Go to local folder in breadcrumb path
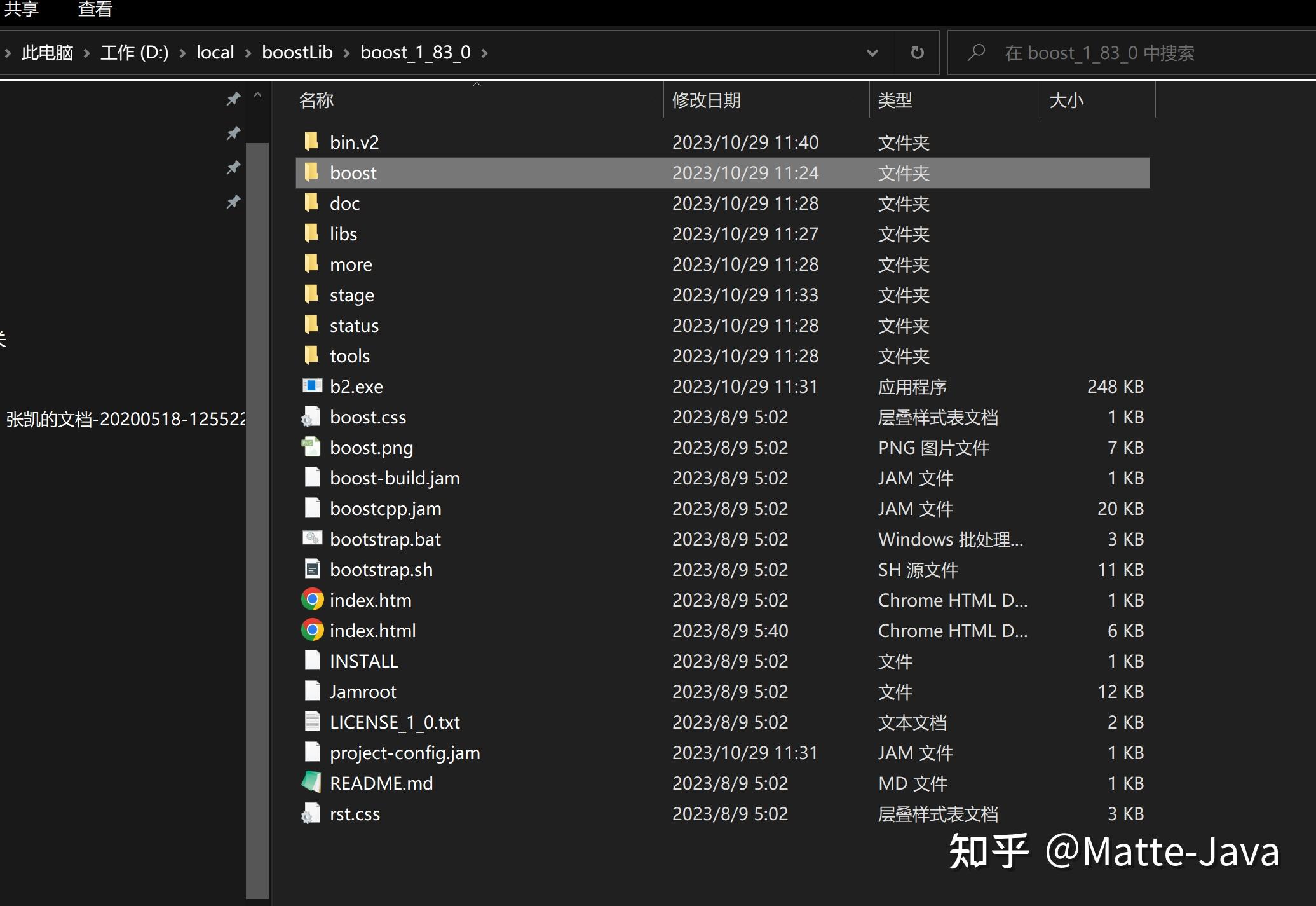This screenshot has height=906, width=1316. tap(215, 52)
